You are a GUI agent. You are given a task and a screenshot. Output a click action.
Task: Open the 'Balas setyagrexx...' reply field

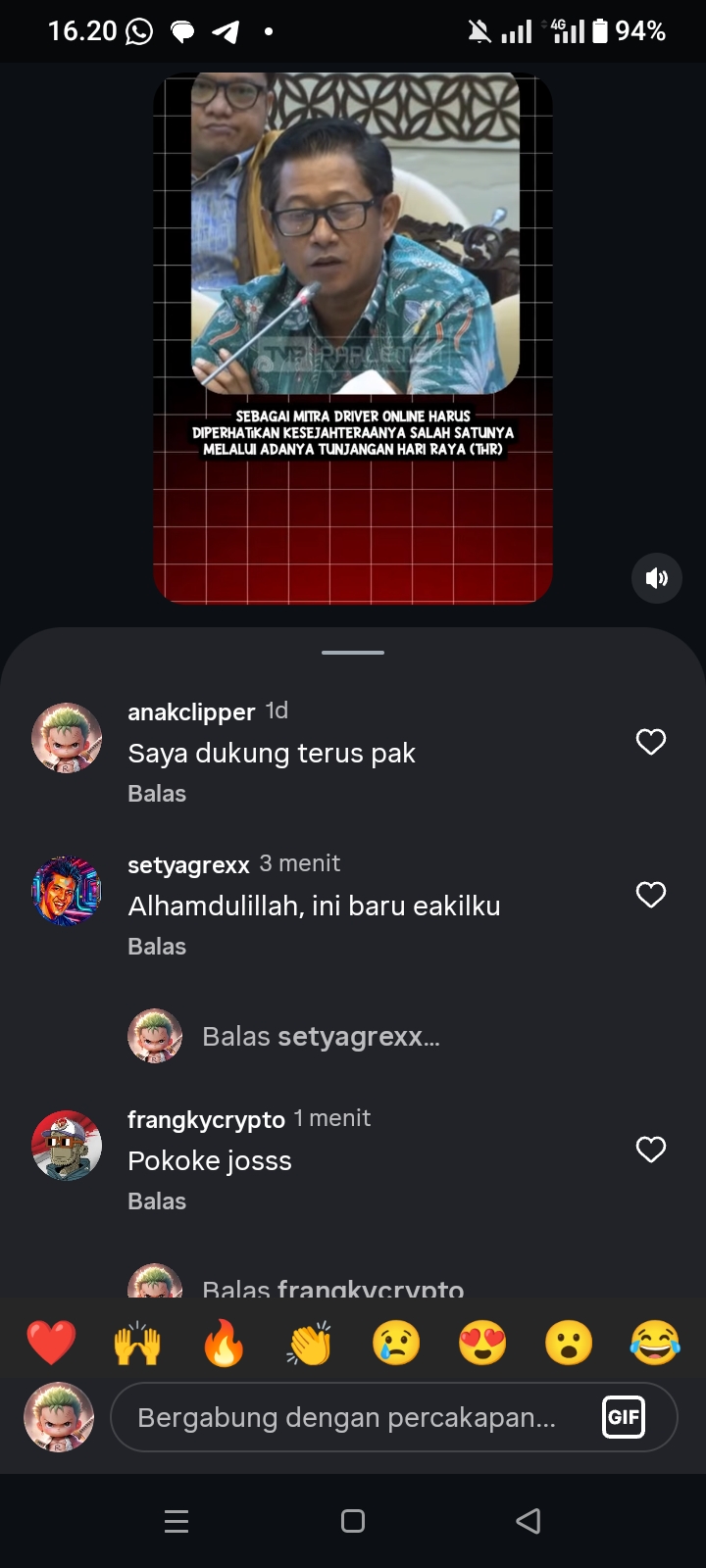(x=321, y=1037)
